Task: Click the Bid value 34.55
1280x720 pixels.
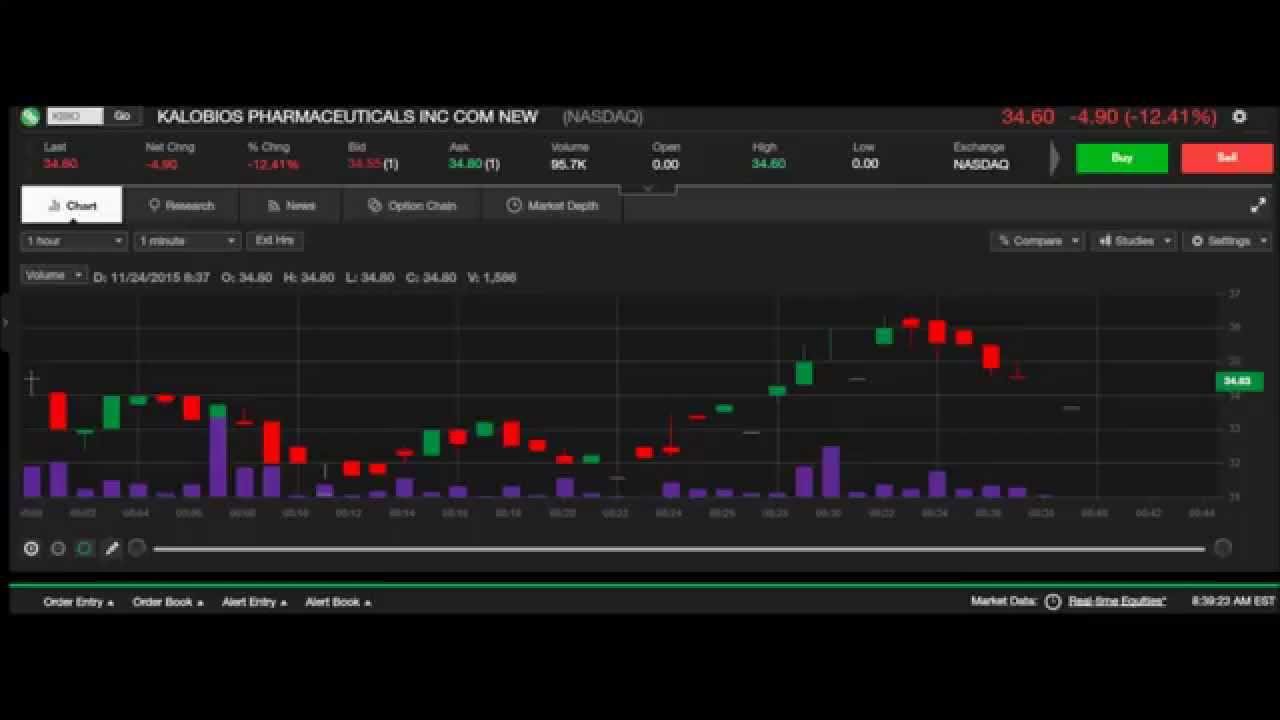Action: tap(364, 164)
